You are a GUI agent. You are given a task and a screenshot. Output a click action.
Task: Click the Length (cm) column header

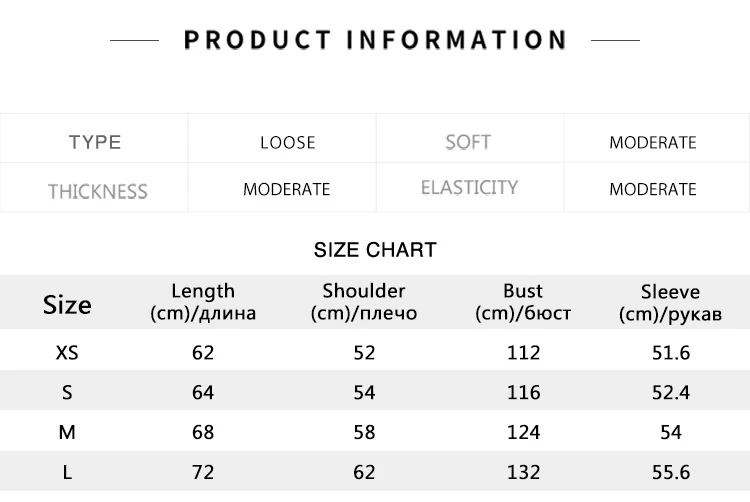click(x=203, y=302)
